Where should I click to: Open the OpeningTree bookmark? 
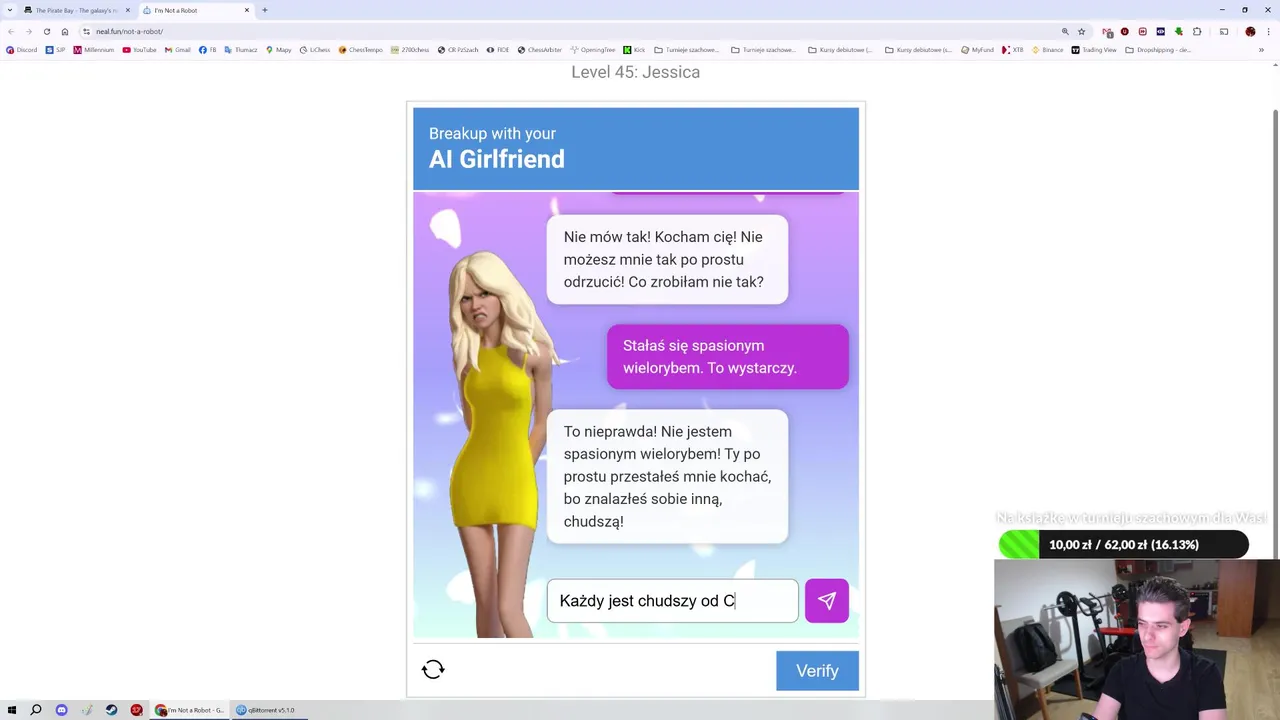592,50
